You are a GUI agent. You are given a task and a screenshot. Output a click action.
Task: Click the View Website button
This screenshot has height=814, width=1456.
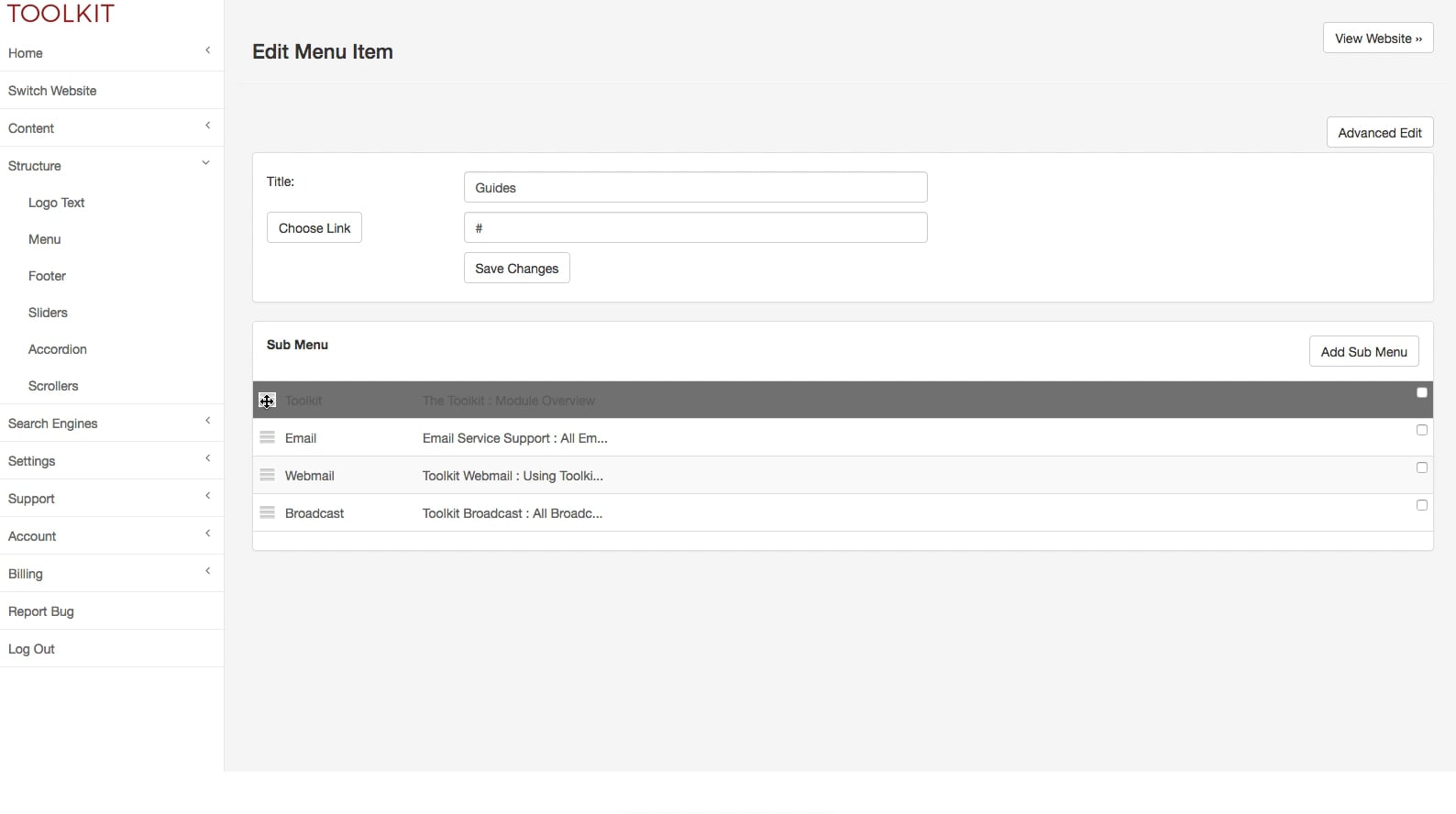[1378, 38]
